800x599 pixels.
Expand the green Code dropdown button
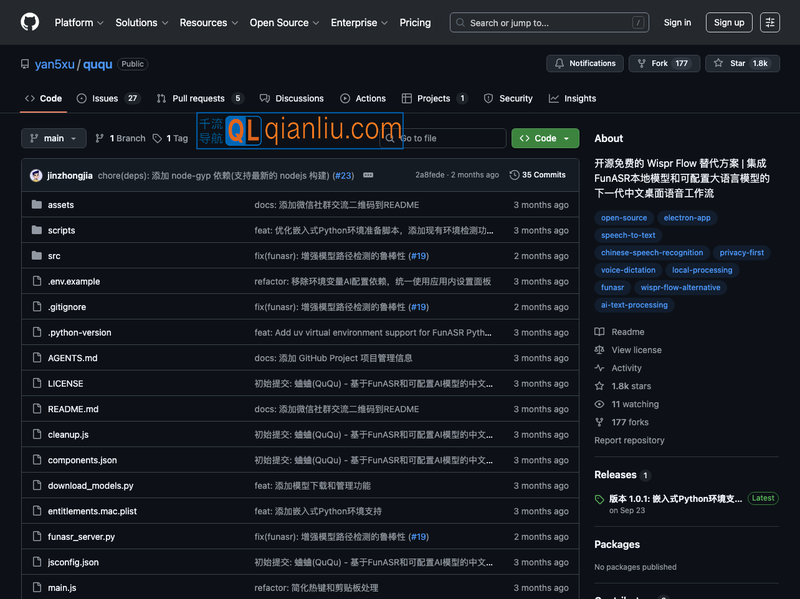[545, 138]
